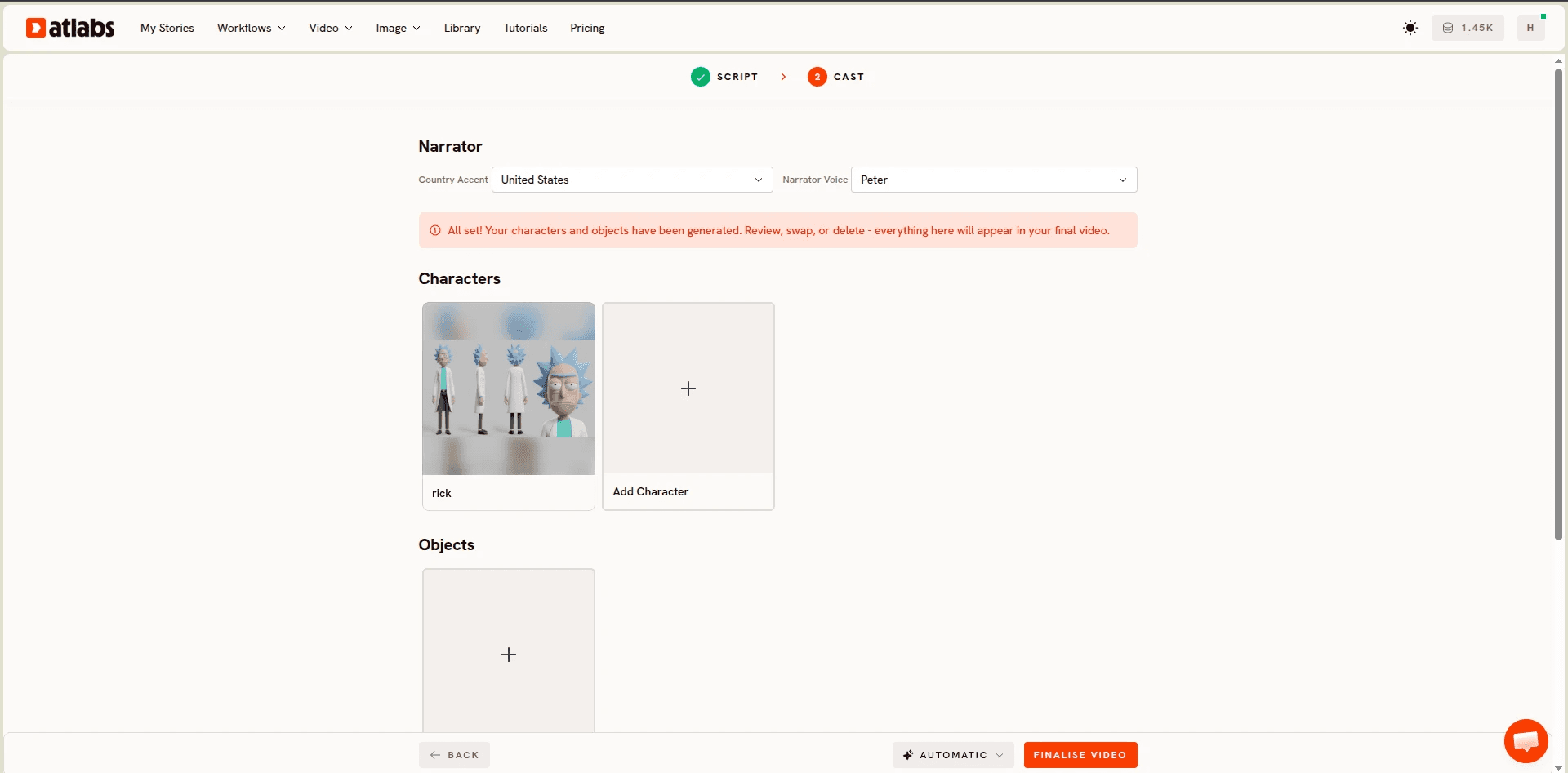Click the Finalise Video button
The height and width of the screenshot is (773, 1568).
point(1080,755)
